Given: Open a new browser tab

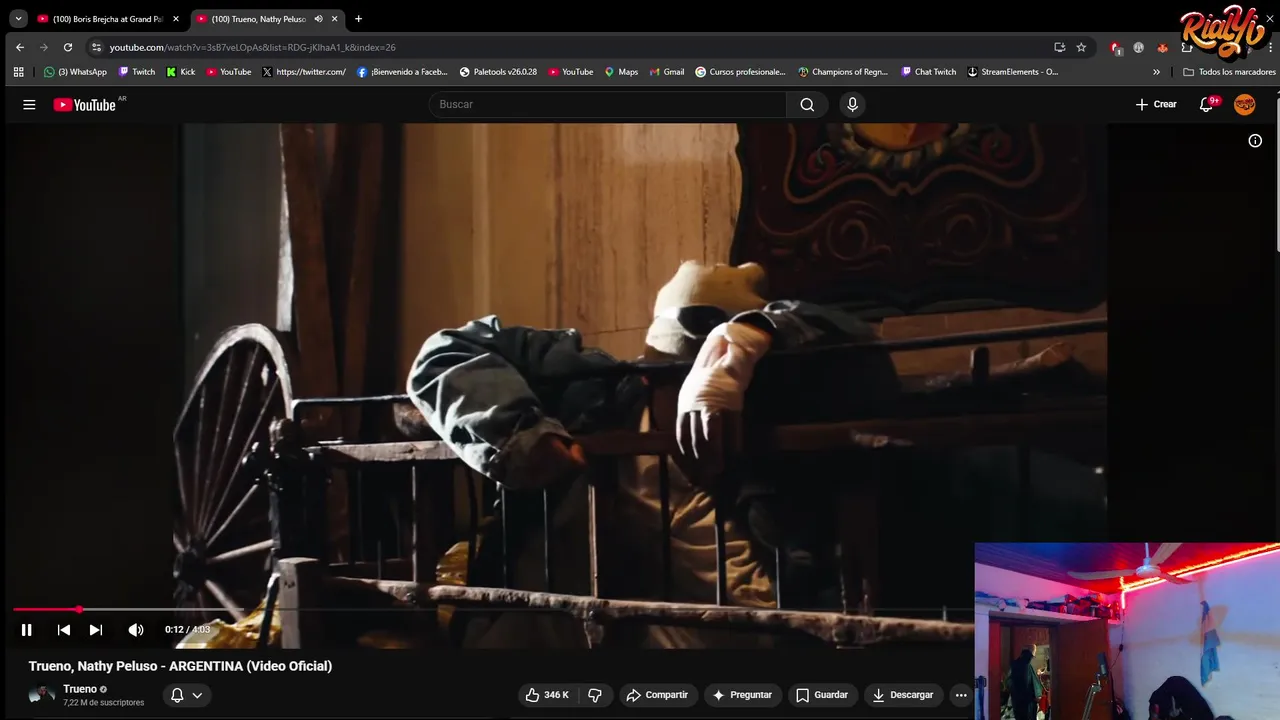Looking at the screenshot, I should click(x=358, y=19).
